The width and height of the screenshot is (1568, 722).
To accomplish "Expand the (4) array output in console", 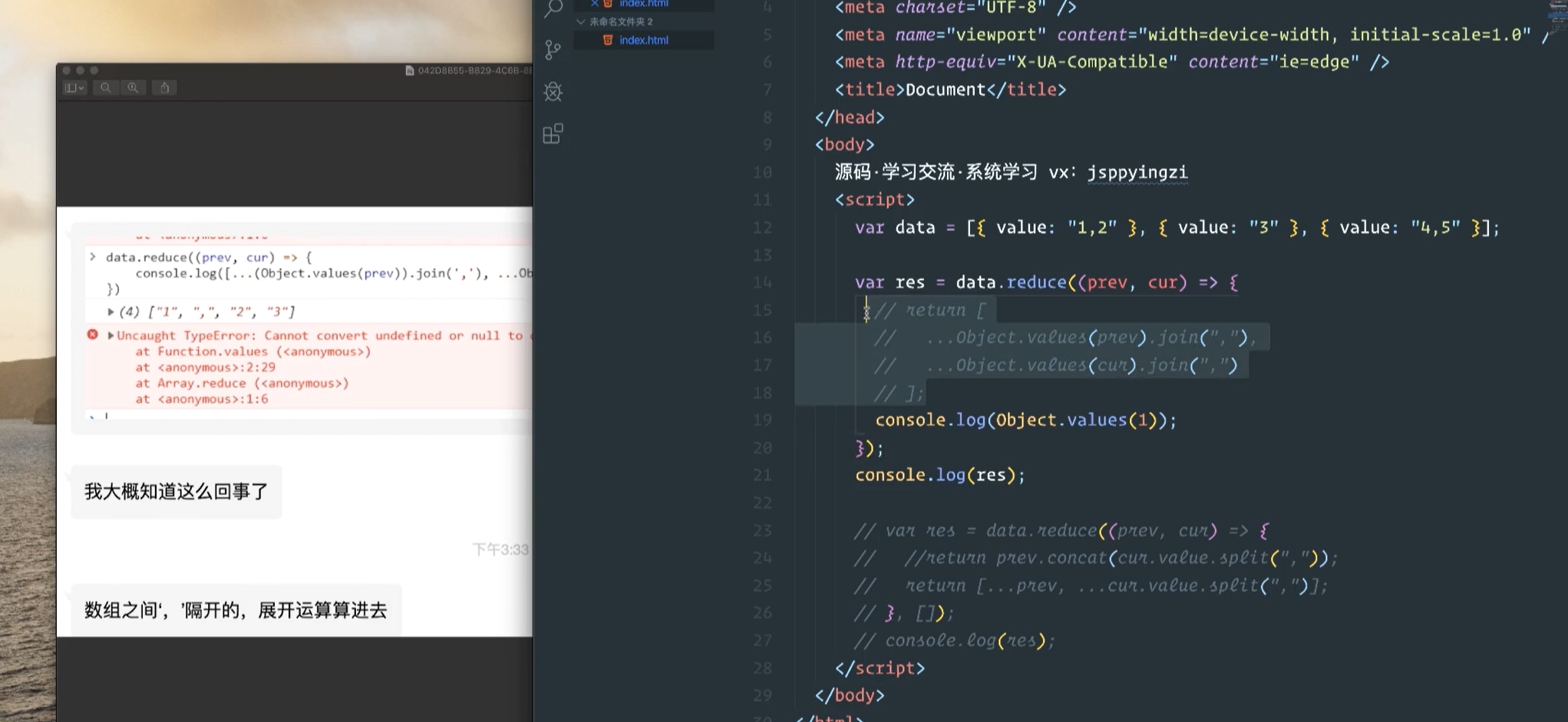I will pyautogui.click(x=111, y=312).
